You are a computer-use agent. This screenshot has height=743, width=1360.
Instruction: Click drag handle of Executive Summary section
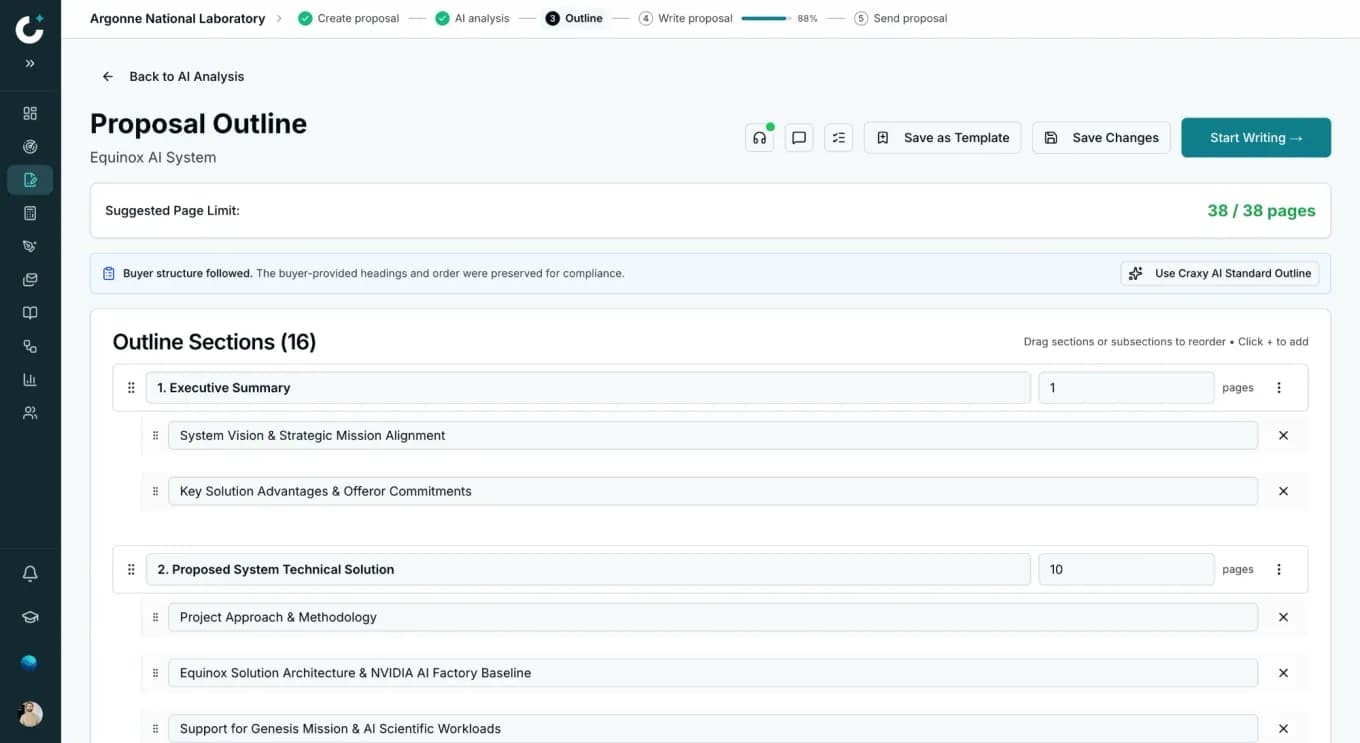coord(131,388)
